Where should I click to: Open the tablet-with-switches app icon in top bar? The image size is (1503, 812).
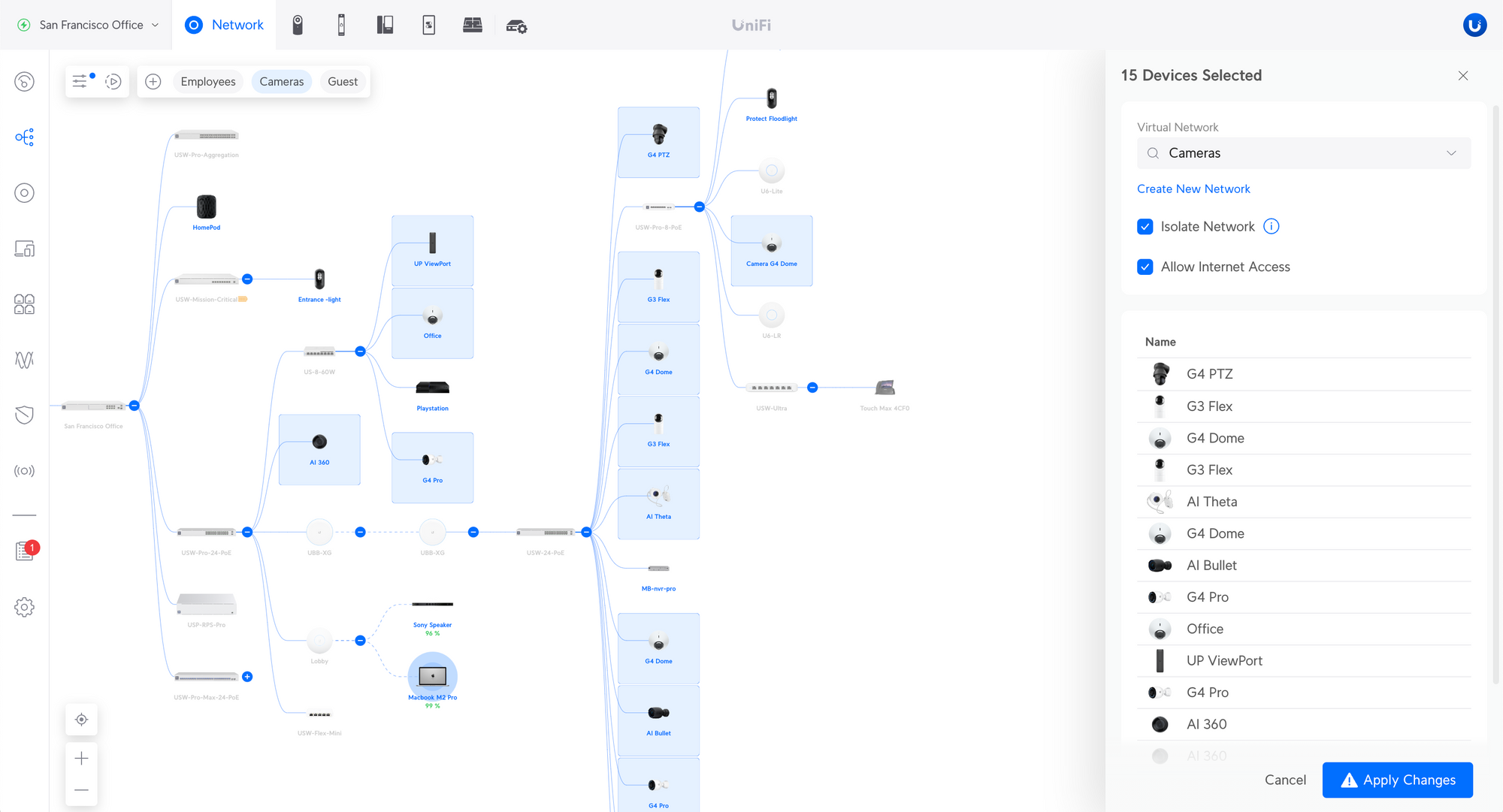(x=429, y=25)
